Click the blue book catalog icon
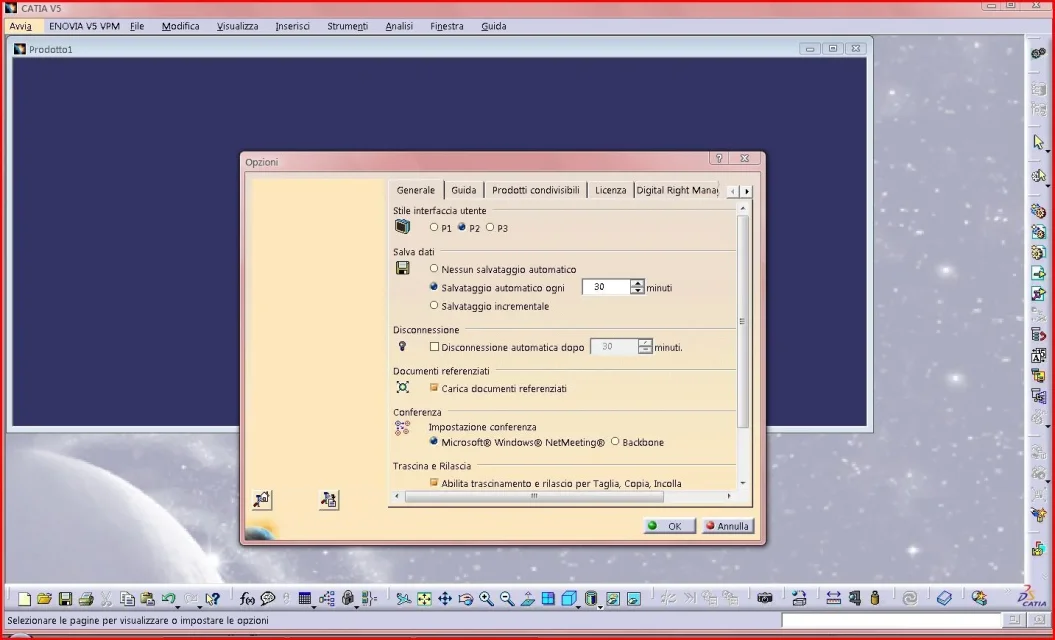Screen dimensions: 1055x640 [x=944, y=599]
